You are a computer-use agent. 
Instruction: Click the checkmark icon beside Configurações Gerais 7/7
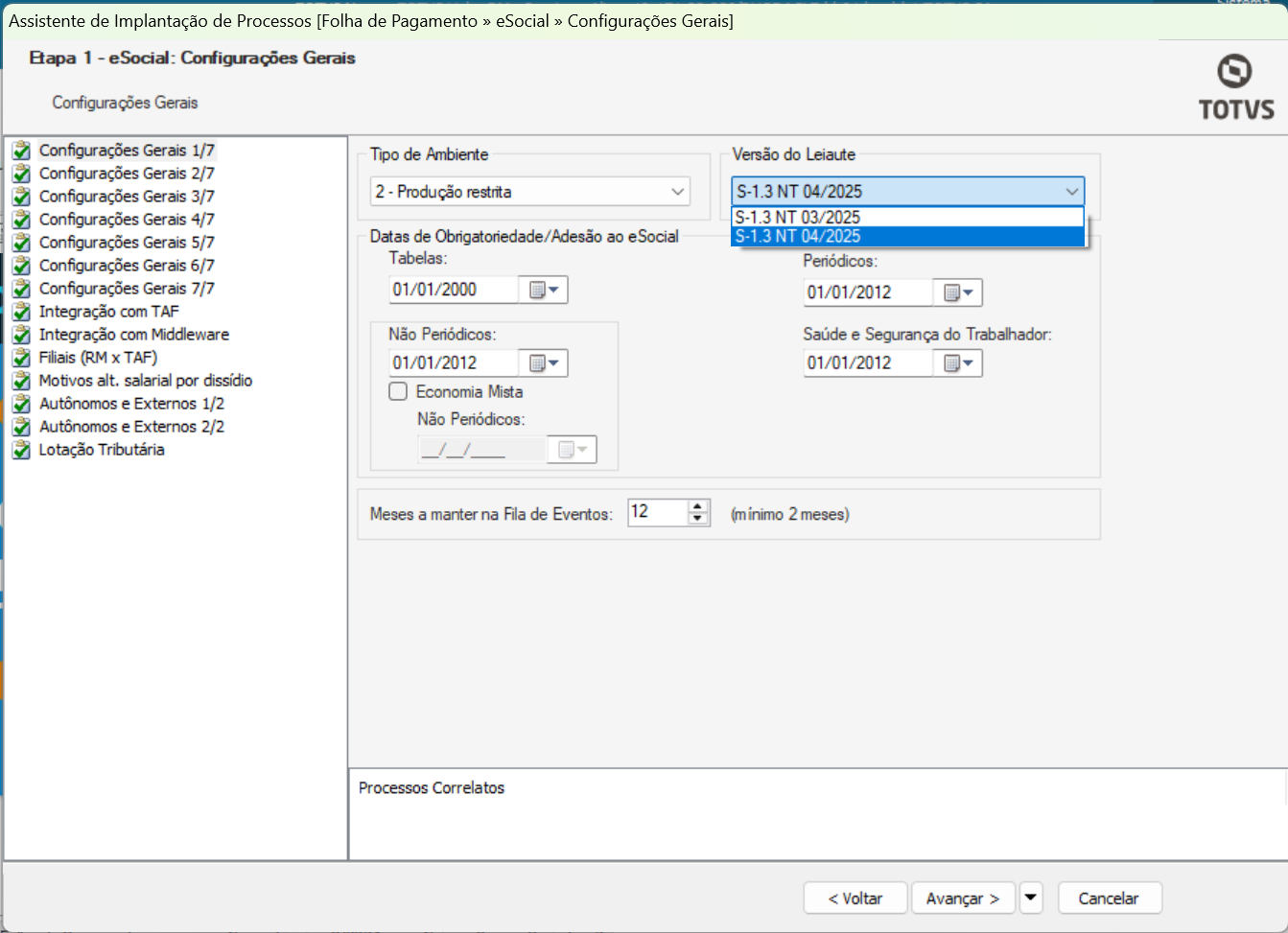tap(21, 289)
